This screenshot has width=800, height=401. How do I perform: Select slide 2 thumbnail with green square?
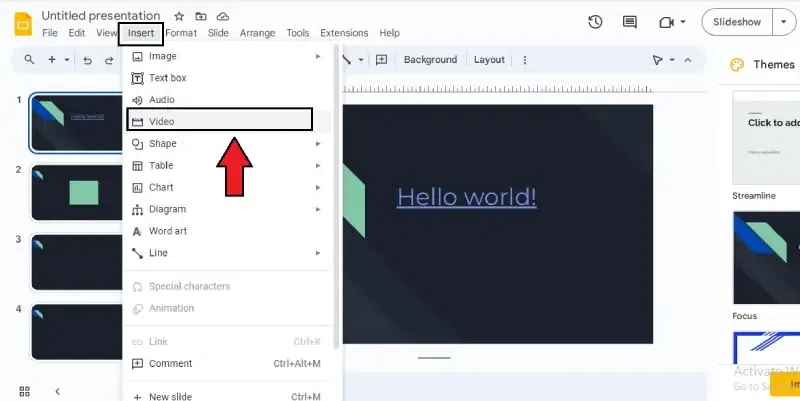77,193
